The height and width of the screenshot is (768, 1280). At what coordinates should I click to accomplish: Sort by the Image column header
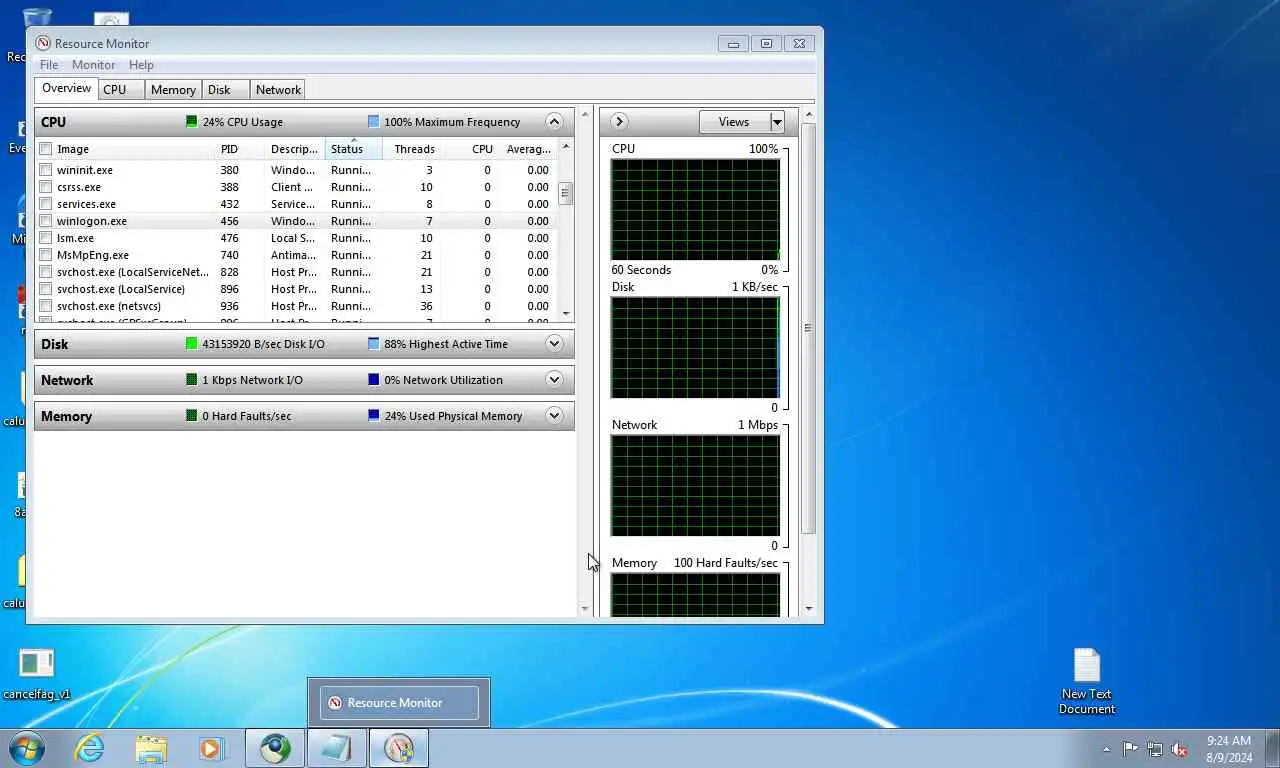point(125,149)
